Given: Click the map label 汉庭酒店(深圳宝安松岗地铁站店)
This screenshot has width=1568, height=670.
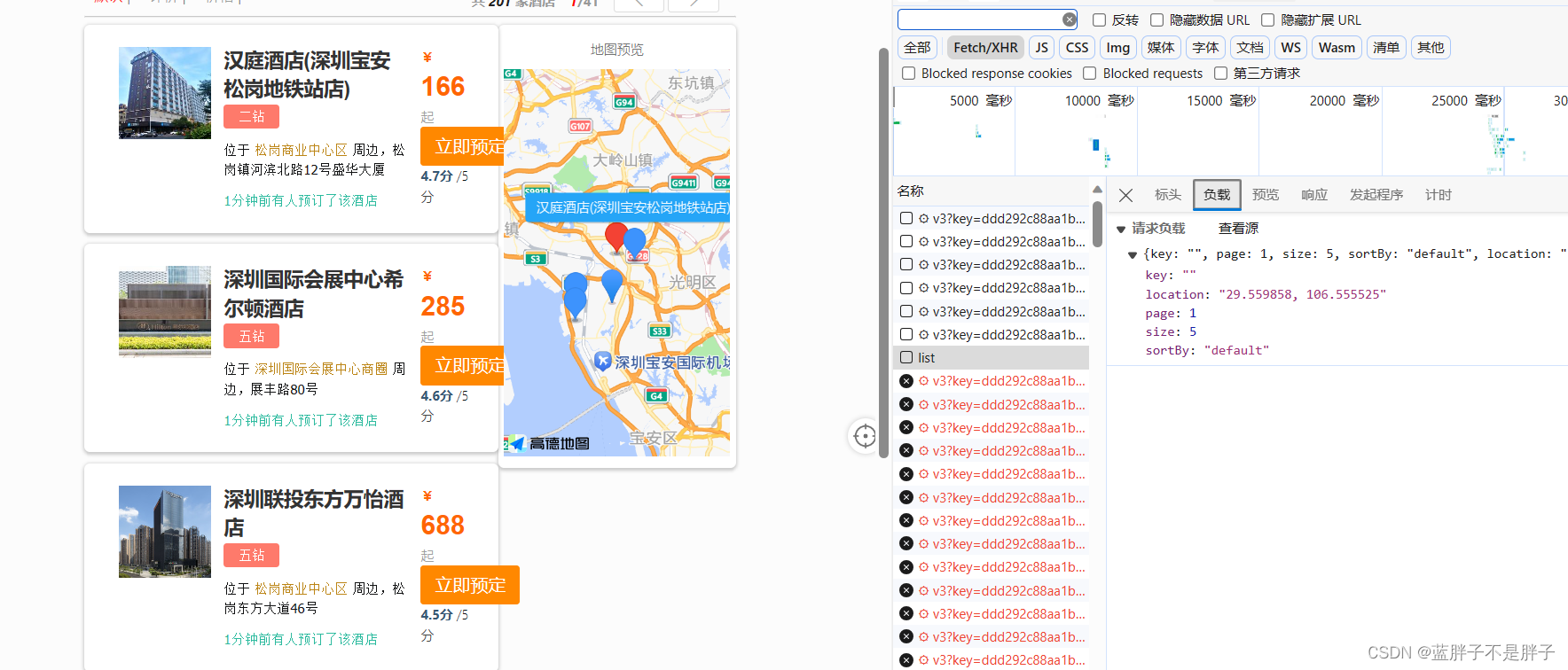Looking at the screenshot, I should coord(628,207).
